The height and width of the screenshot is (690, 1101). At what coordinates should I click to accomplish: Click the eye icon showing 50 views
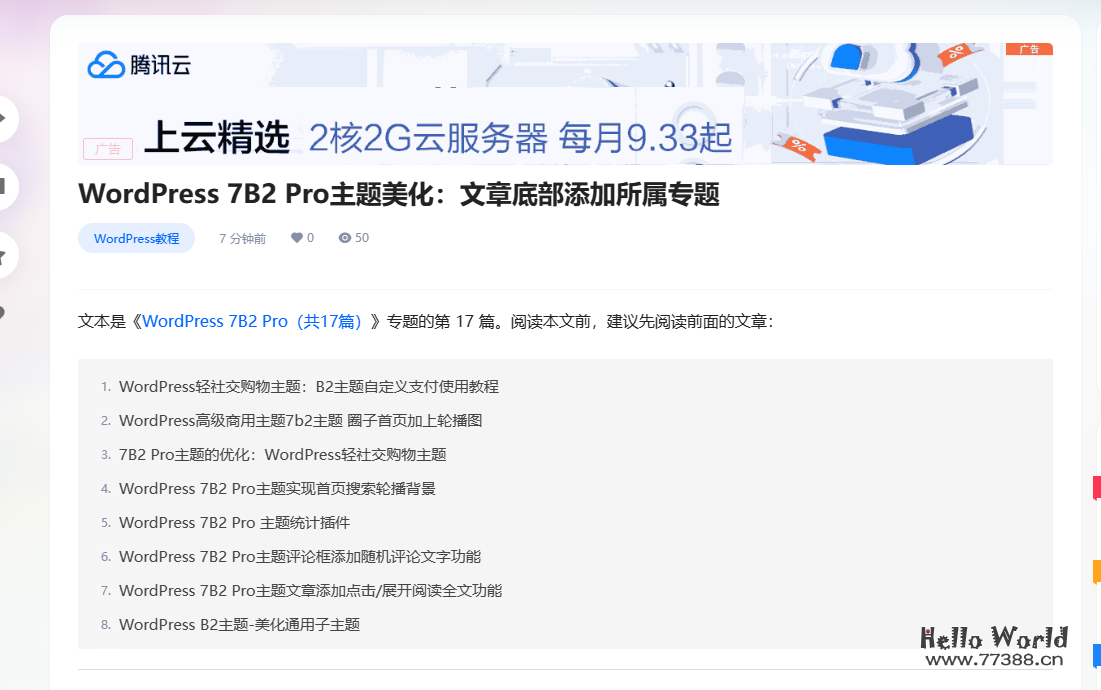click(343, 237)
